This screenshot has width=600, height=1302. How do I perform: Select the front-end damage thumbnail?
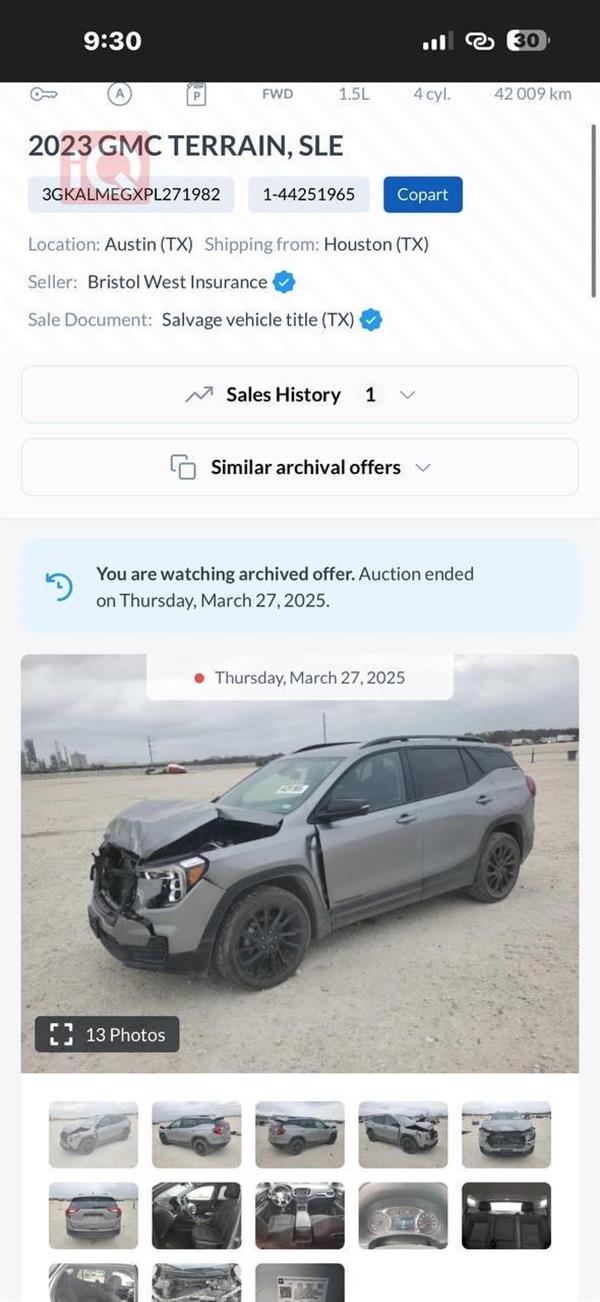click(x=506, y=1135)
